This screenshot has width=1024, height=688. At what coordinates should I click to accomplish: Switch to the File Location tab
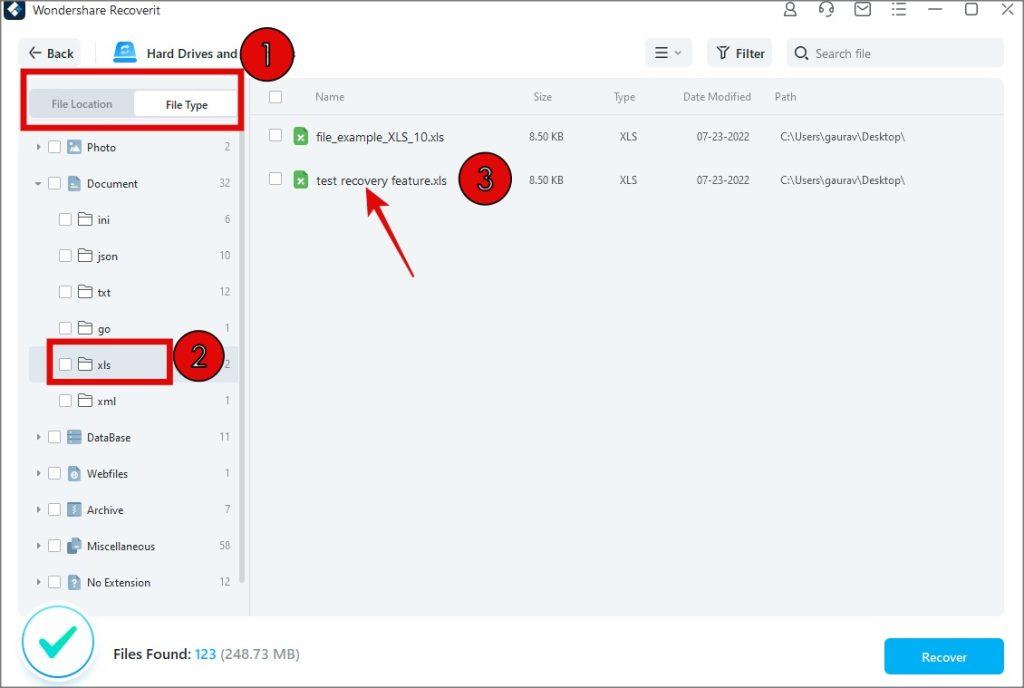point(82,104)
